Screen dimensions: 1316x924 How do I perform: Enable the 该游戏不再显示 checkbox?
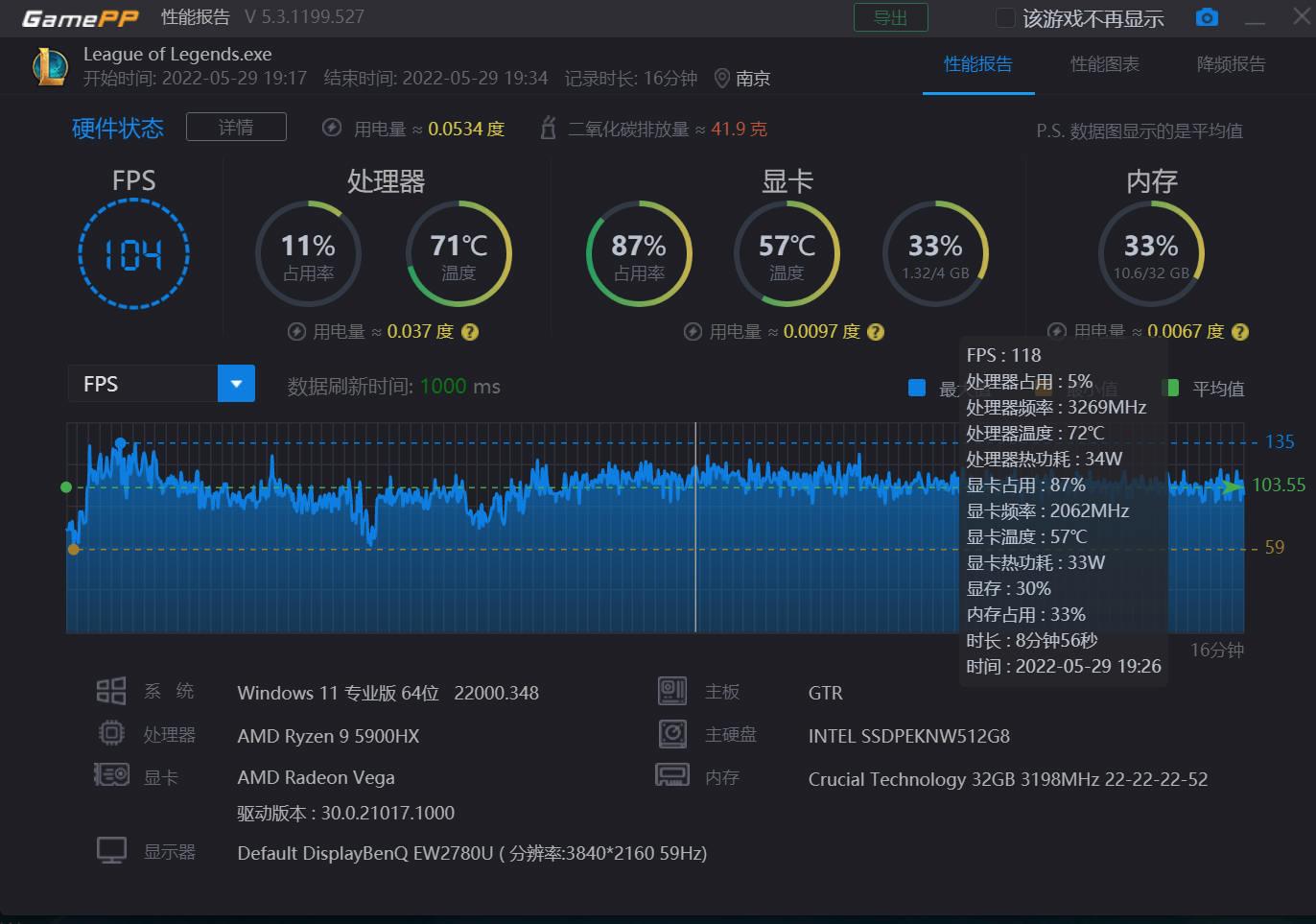[x=1005, y=17]
